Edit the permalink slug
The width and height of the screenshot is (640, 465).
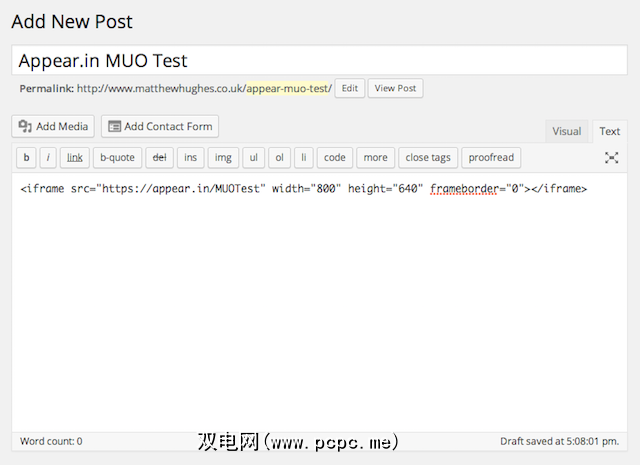pos(350,88)
